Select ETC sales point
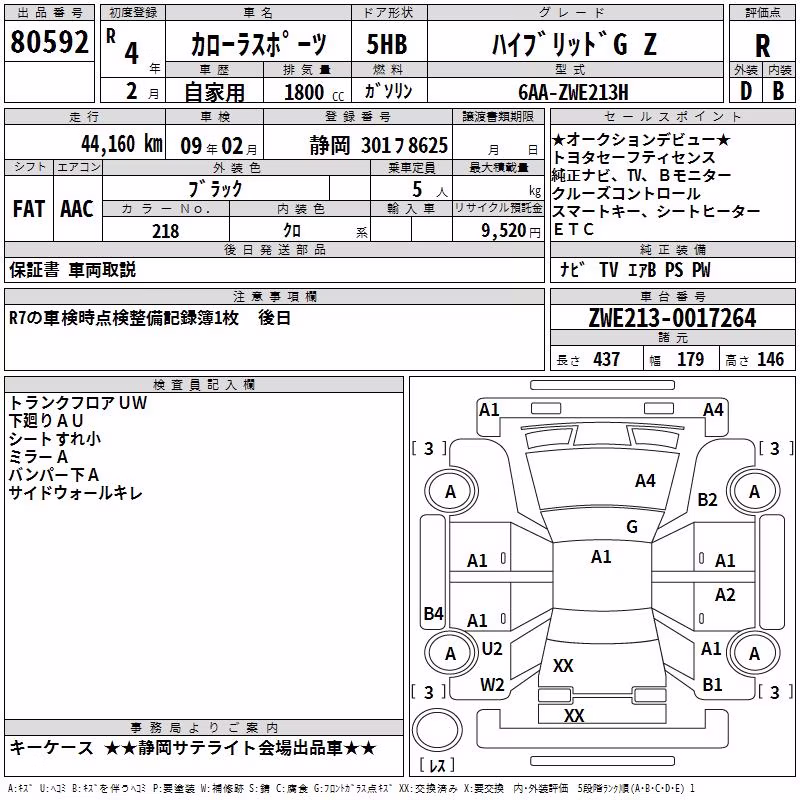Viewport: 800px width, 800px height. [573, 230]
